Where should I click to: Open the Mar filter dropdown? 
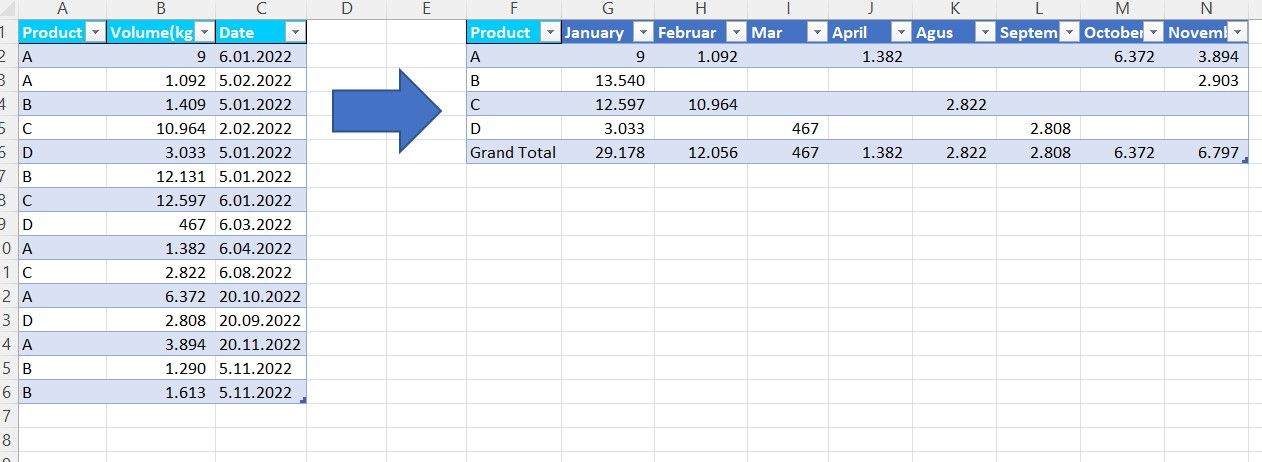(817, 33)
